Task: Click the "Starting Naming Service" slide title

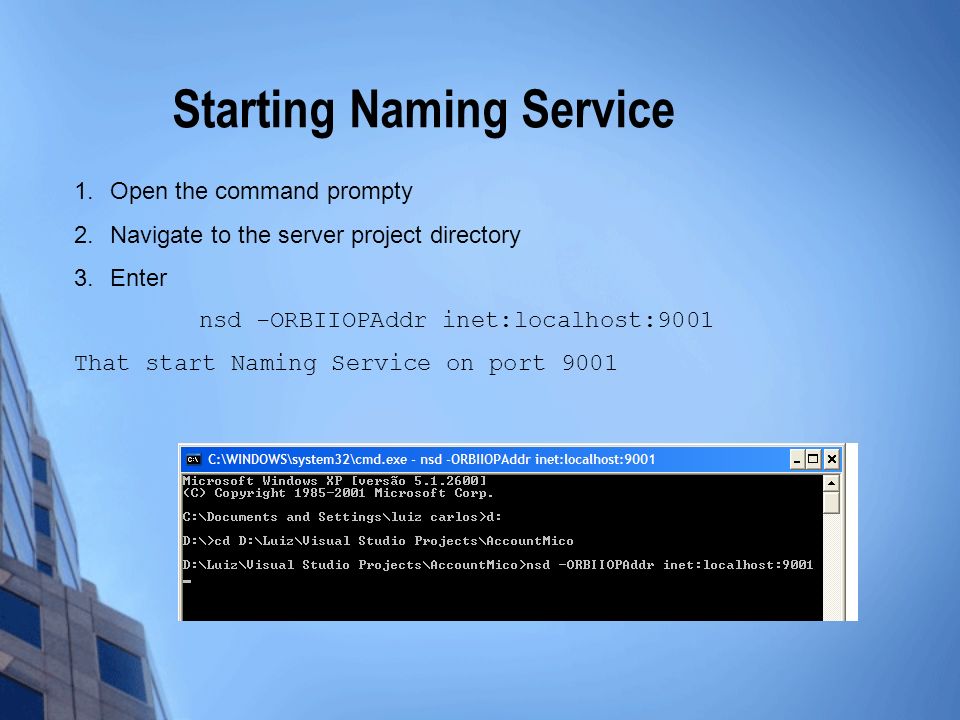Action: 424,110
